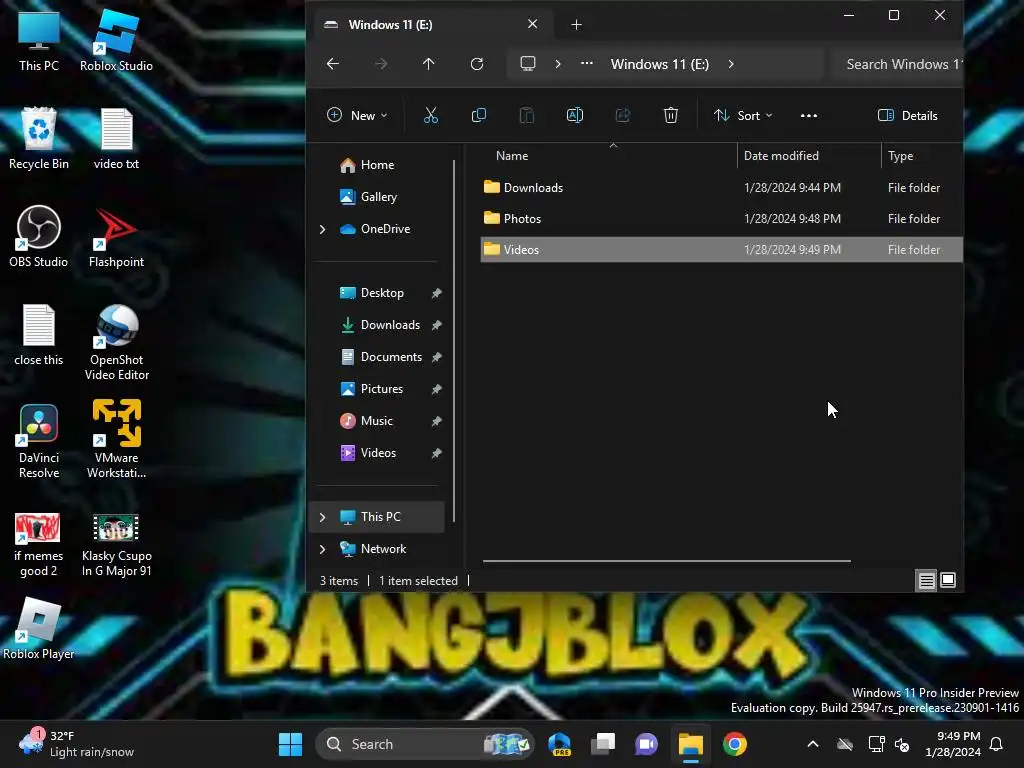Click the Copy icon in toolbar
Image resolution: width=1024 pixels, height=768 pixels.
[479, 116]
